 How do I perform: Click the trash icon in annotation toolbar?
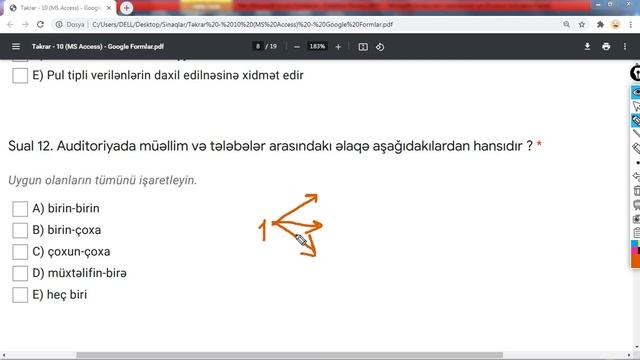pyautogui.click(x=636, y=191)
